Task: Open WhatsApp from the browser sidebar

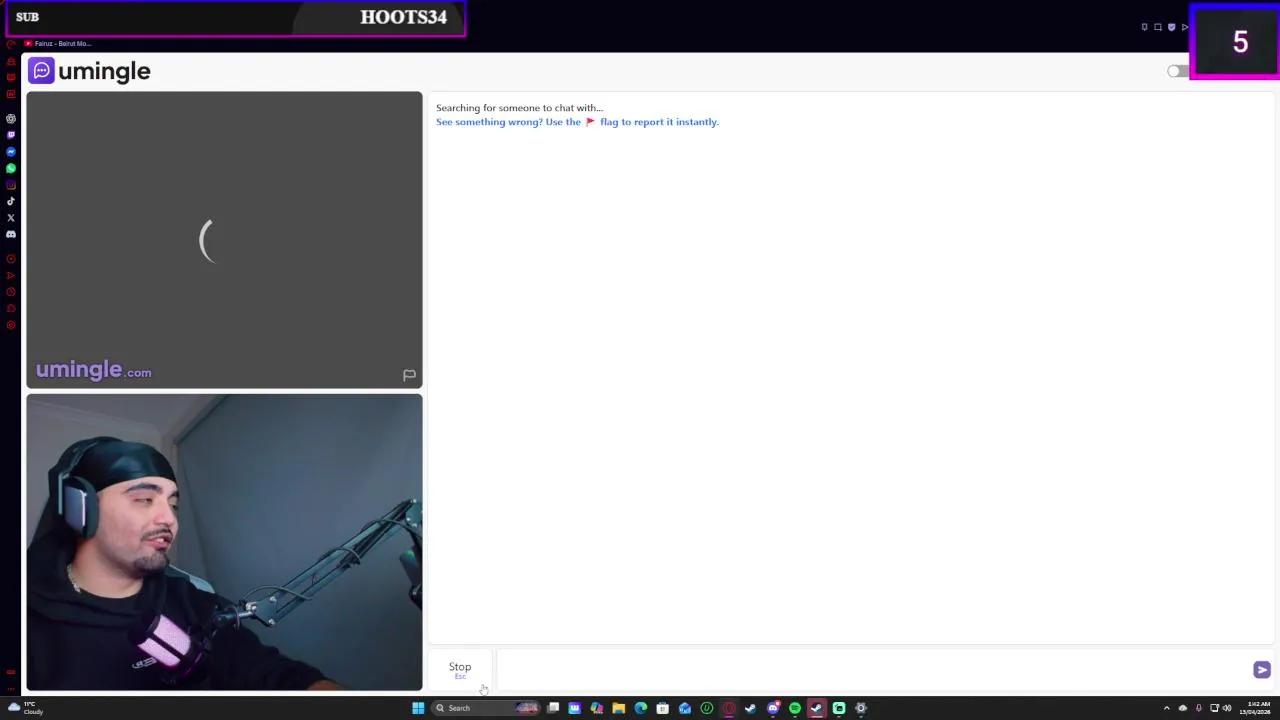Action: coord(11,168)
